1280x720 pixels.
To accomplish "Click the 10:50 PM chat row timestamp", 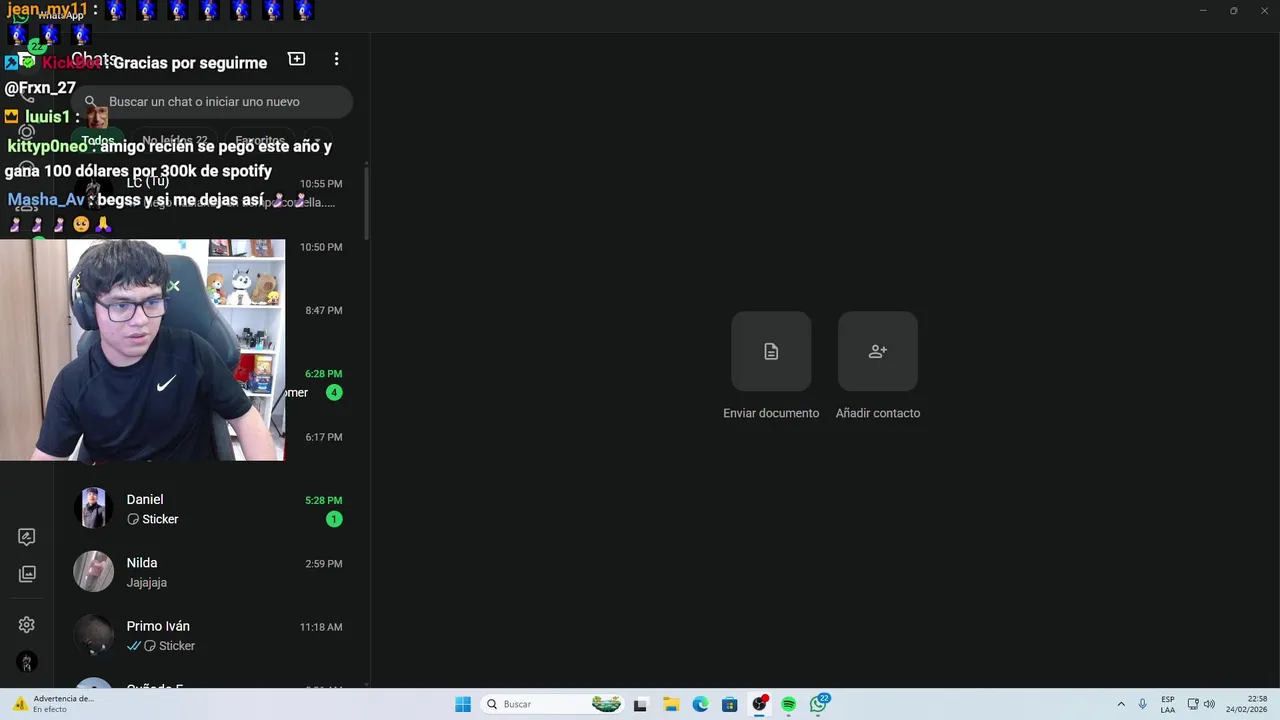I will 321,247.
